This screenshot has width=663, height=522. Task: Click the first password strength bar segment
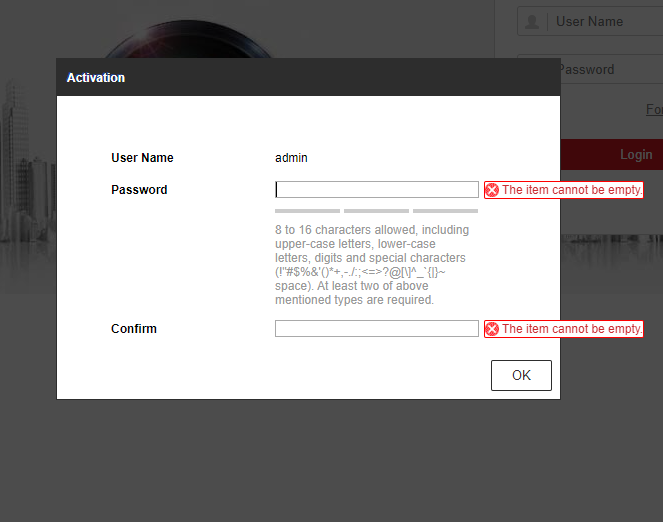click(307, 210)
